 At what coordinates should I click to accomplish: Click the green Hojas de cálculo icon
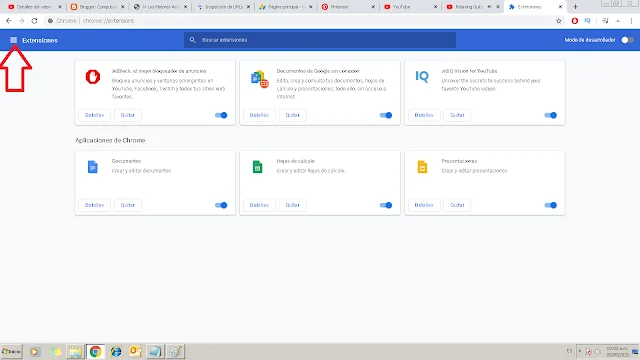[258, 167]
